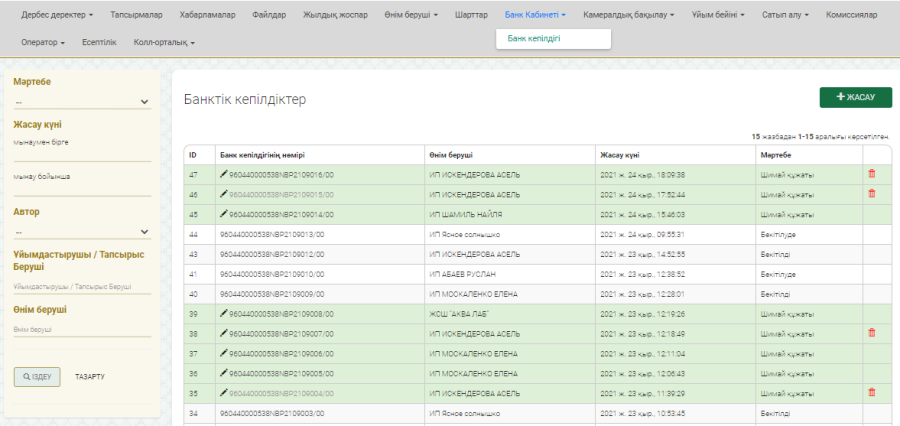Open the Камералдық бақылау dropdown menu
This screenshot has width=900, height=426.
628,15
